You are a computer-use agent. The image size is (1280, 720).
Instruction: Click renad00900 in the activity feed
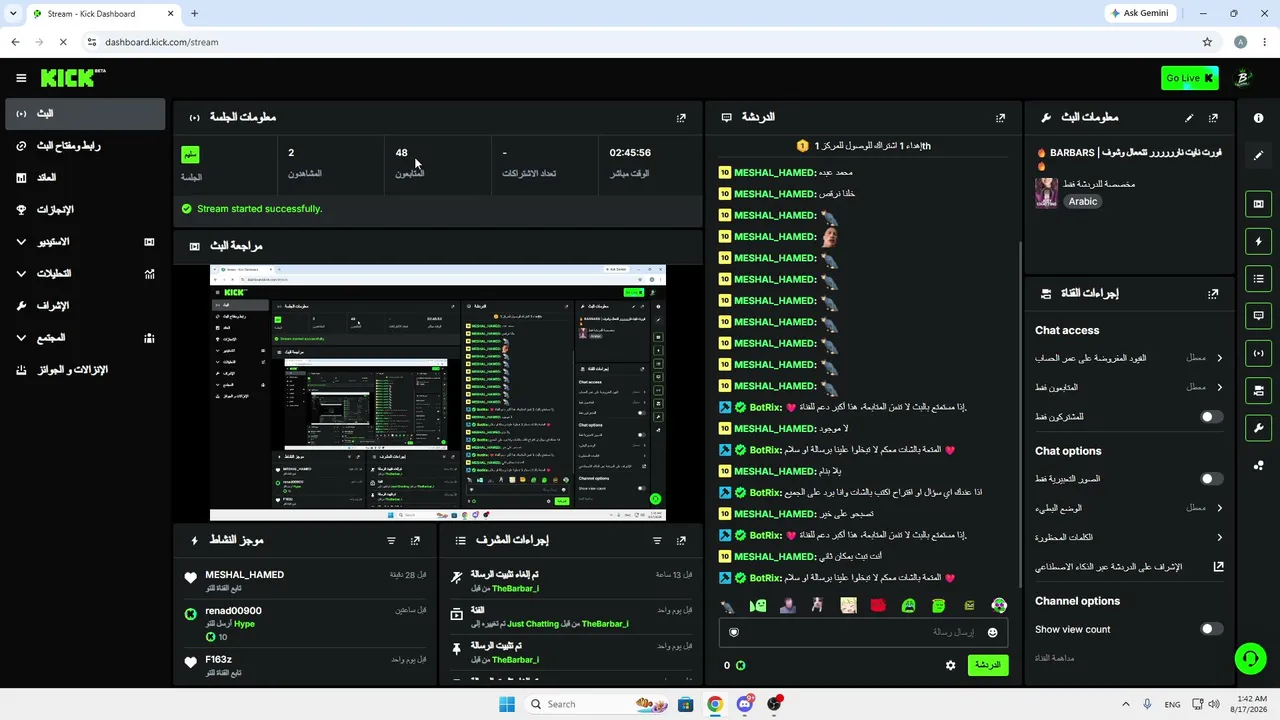pyautogui.click(x=233, y=611)
